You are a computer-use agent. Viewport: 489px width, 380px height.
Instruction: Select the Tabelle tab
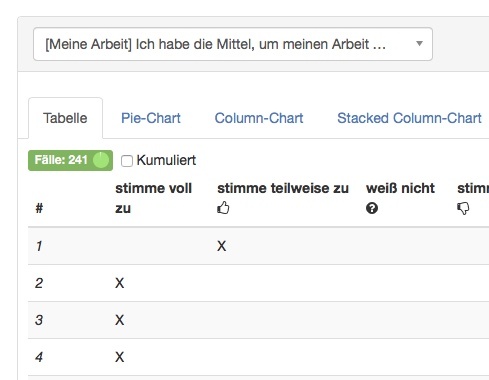(65, 118)
